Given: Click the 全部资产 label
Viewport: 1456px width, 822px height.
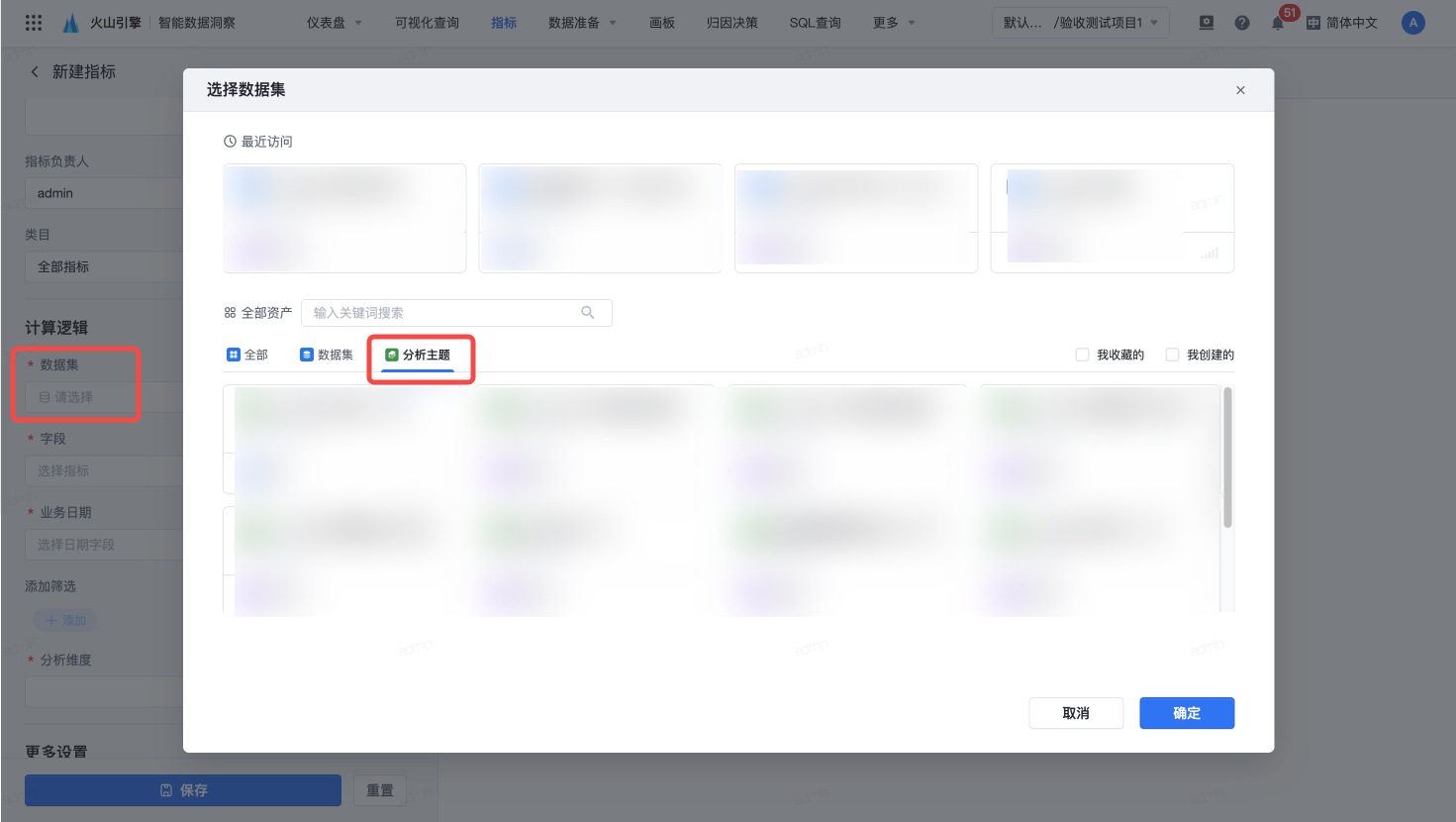Looking at the screenshot, I should click(x=266, y=313).
